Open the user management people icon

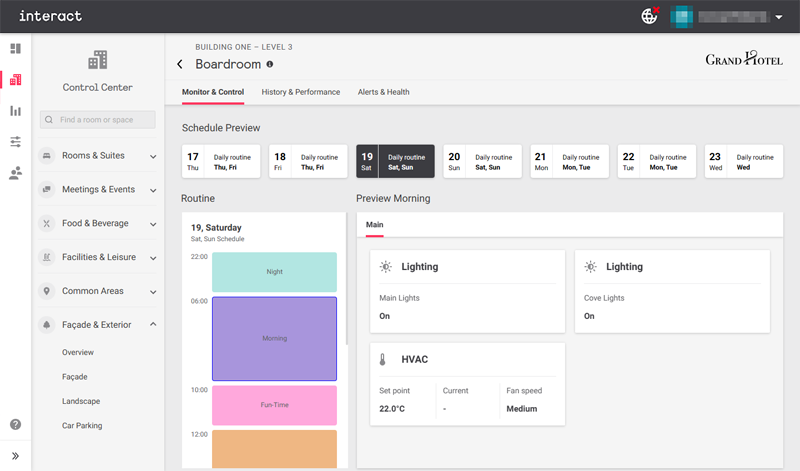[x=15, y=173]
